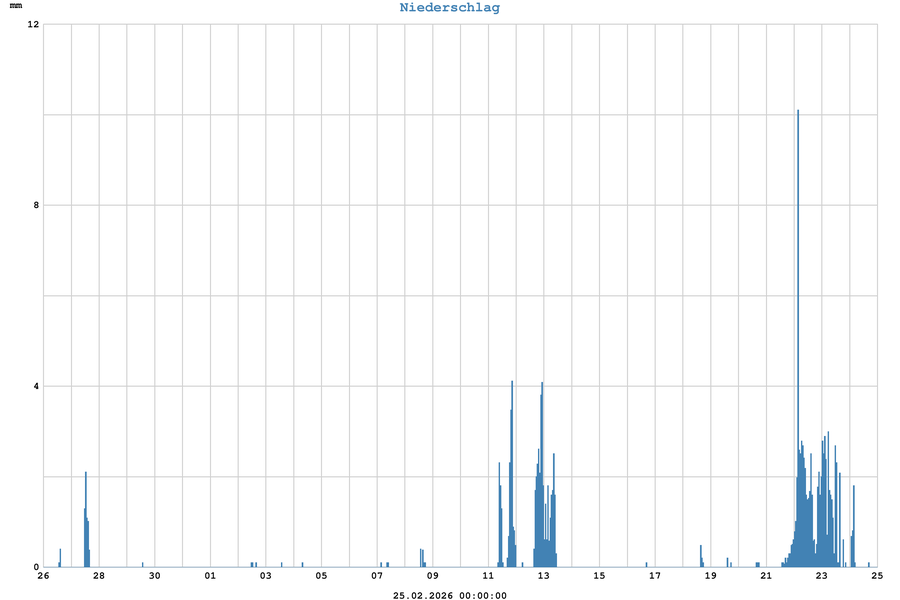
Task: Click the 8 y-axis label
Action: pyautogui.click(x=35, y=205)
